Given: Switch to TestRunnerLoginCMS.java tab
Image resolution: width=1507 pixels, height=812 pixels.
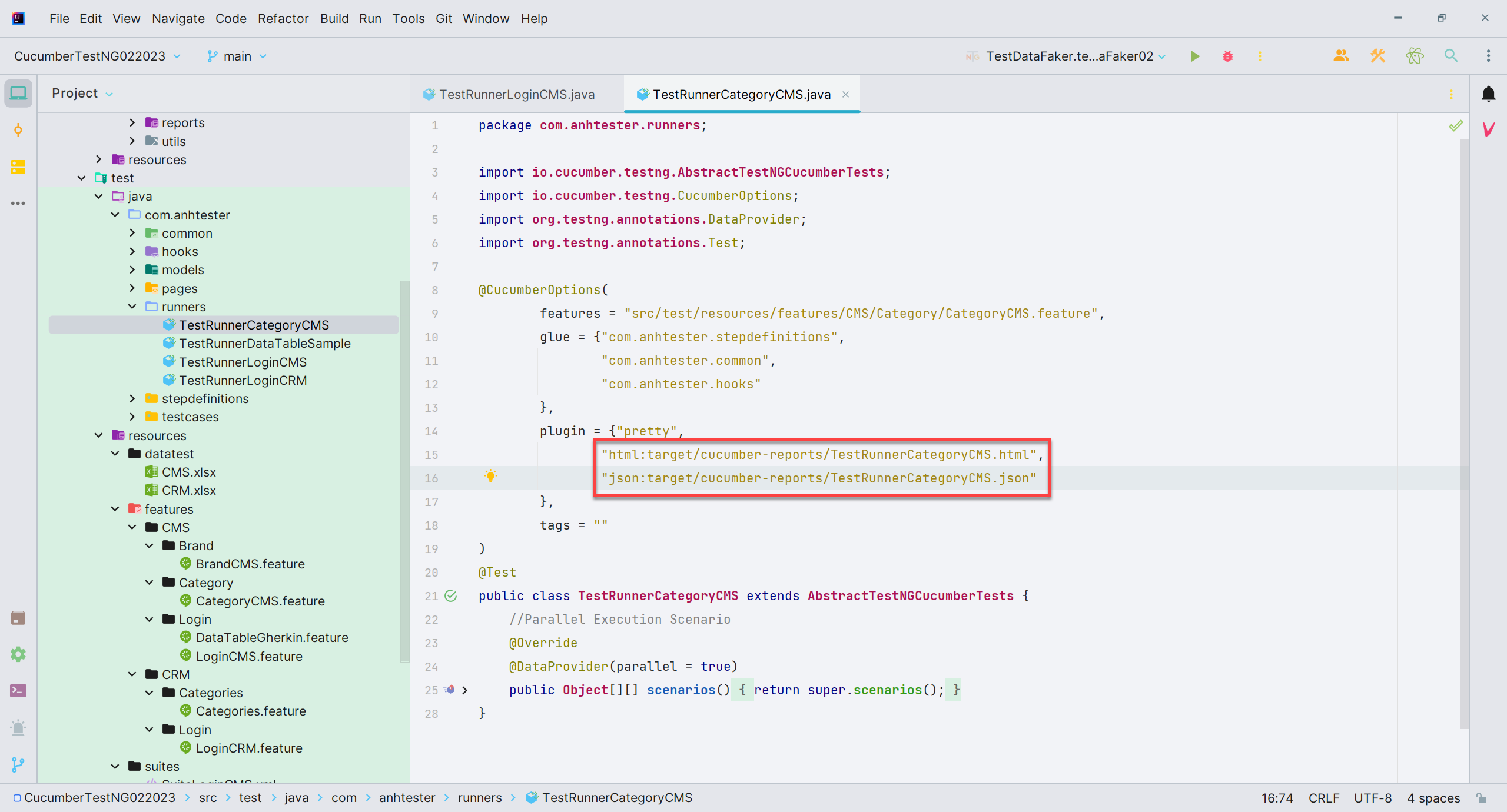Looking at the screenshot, I should (x=510, y=94).
